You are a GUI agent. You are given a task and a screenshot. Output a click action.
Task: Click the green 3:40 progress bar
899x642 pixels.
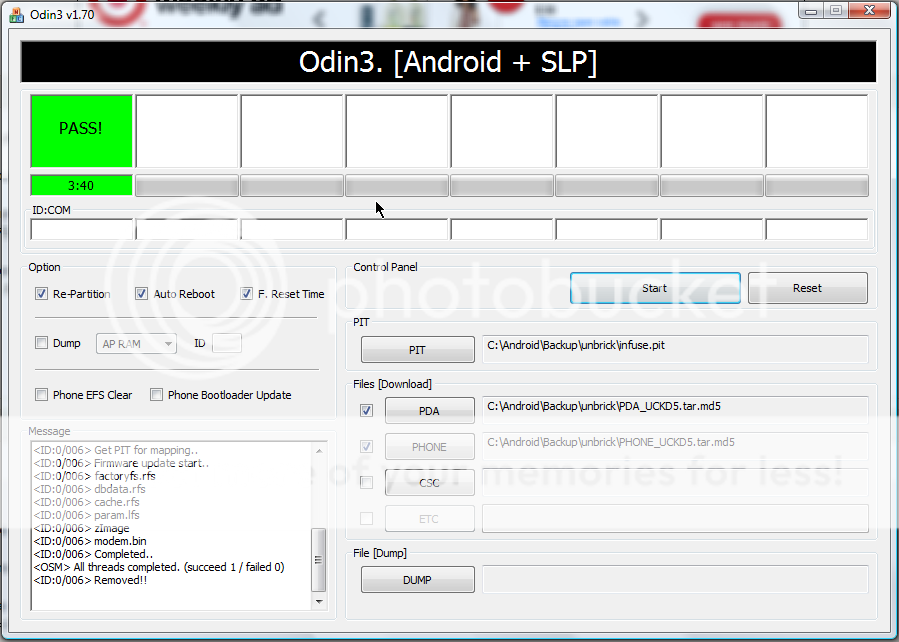pos(81,185)
